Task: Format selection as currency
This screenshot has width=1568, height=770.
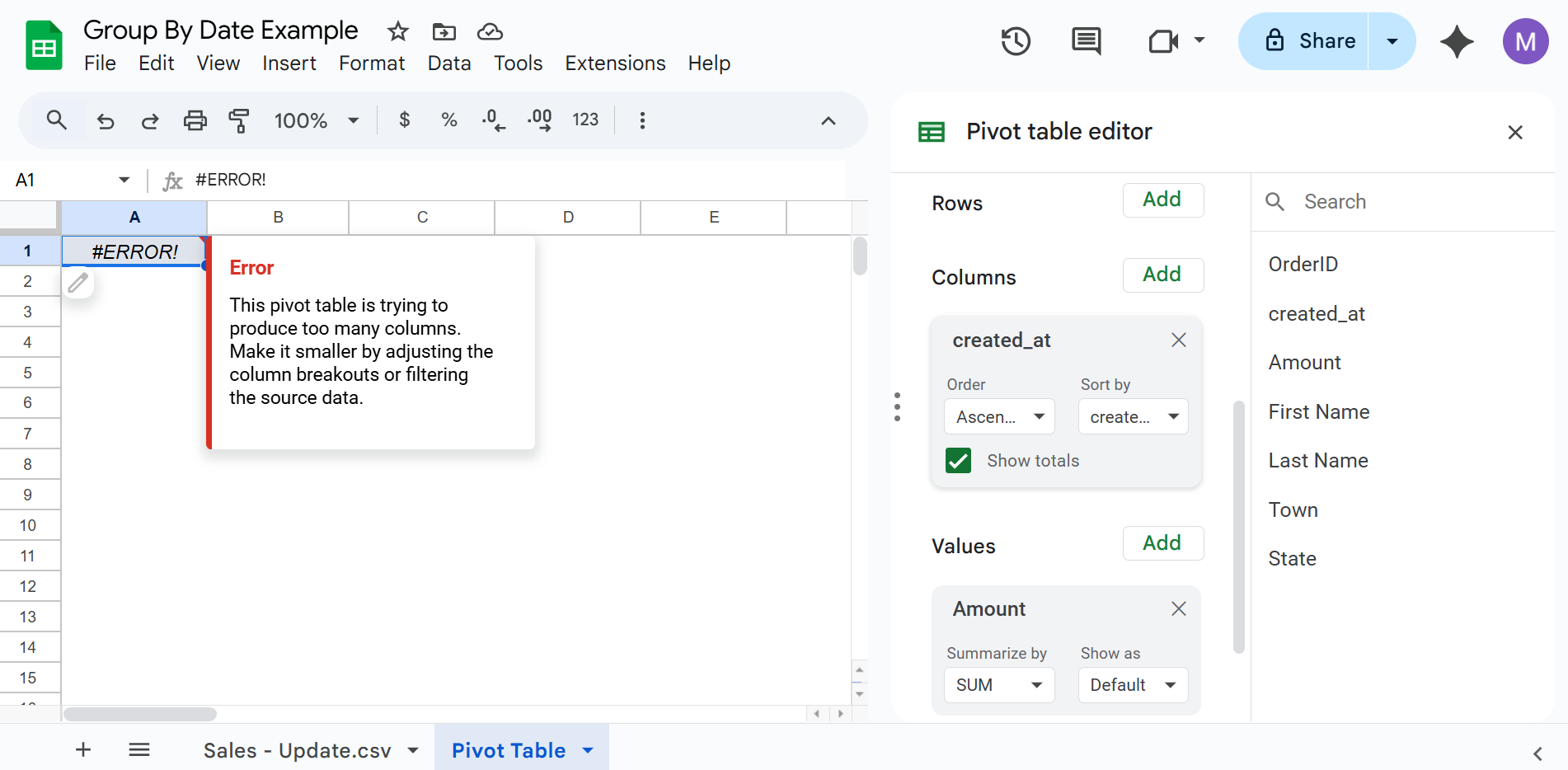Action: coord(404,120)
